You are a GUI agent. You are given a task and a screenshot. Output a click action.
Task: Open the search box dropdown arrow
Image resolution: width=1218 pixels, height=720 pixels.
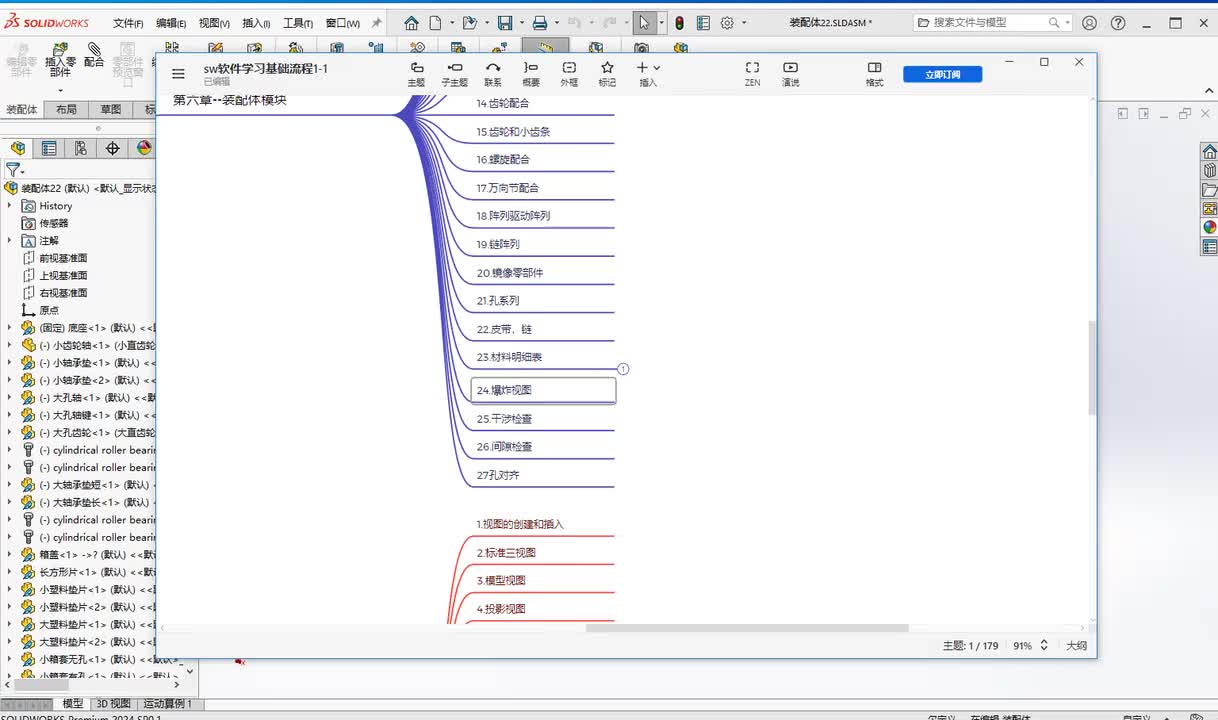point(1067,23)
